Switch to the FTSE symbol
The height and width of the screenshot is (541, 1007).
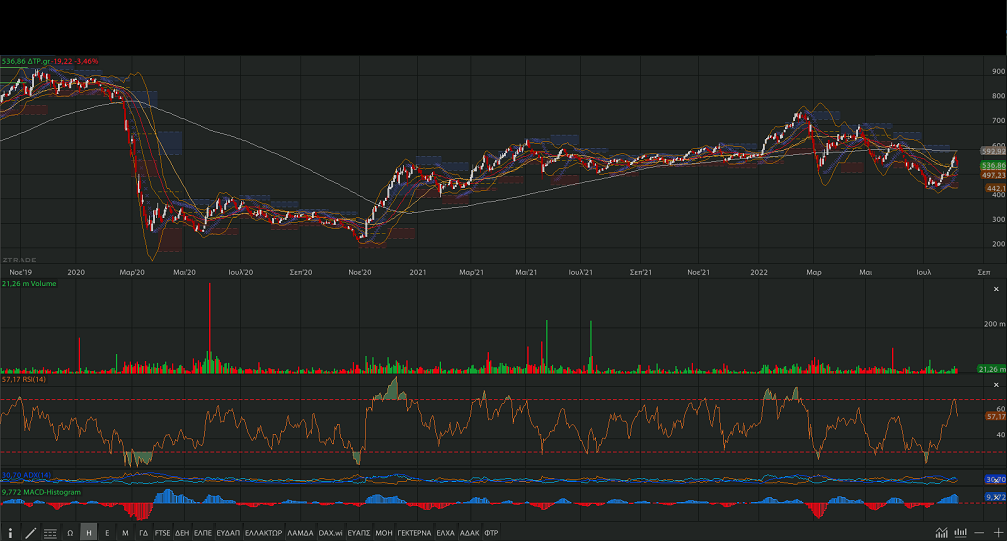coord(162,533)
